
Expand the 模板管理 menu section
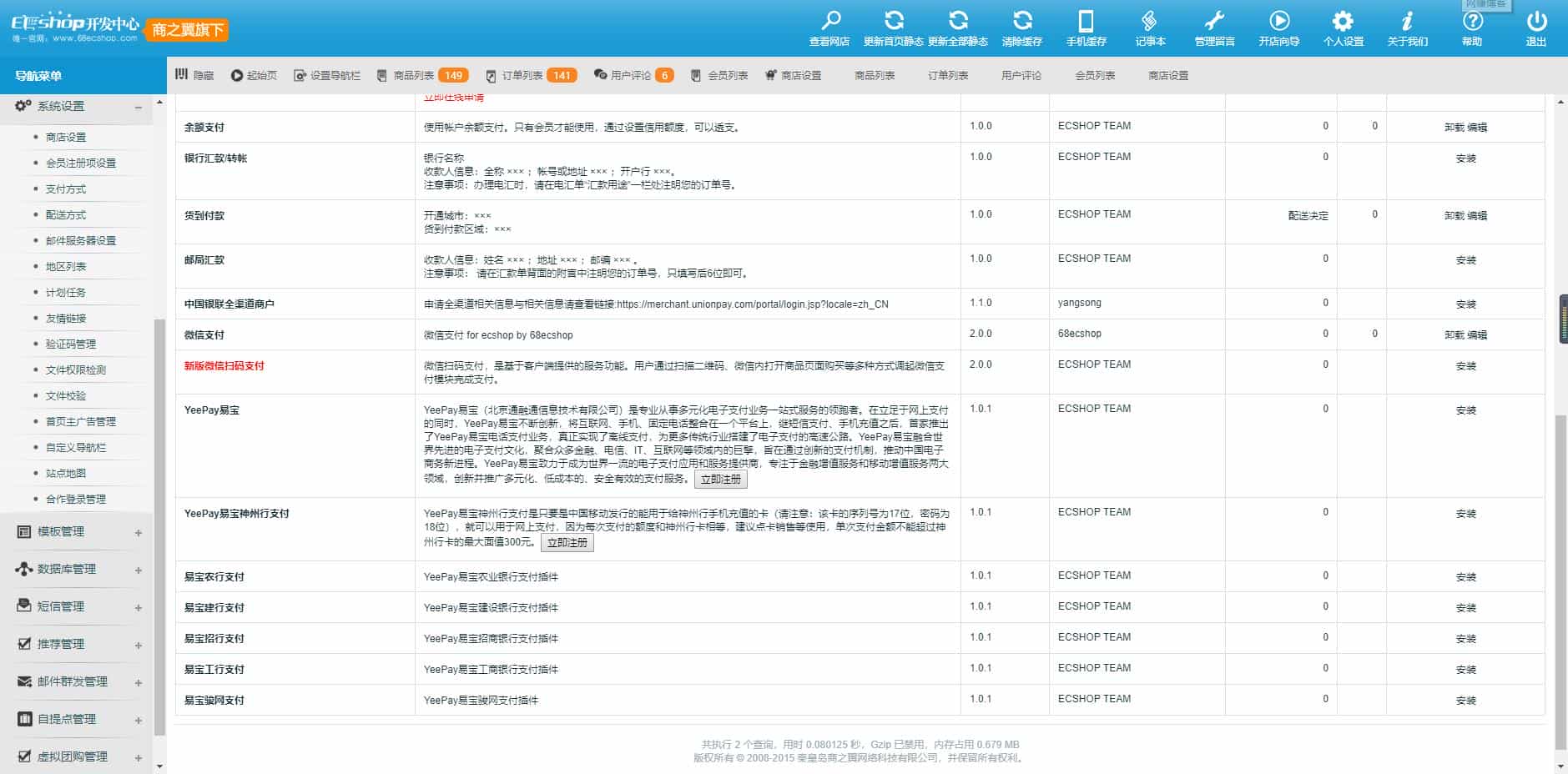tap(138, 532)
